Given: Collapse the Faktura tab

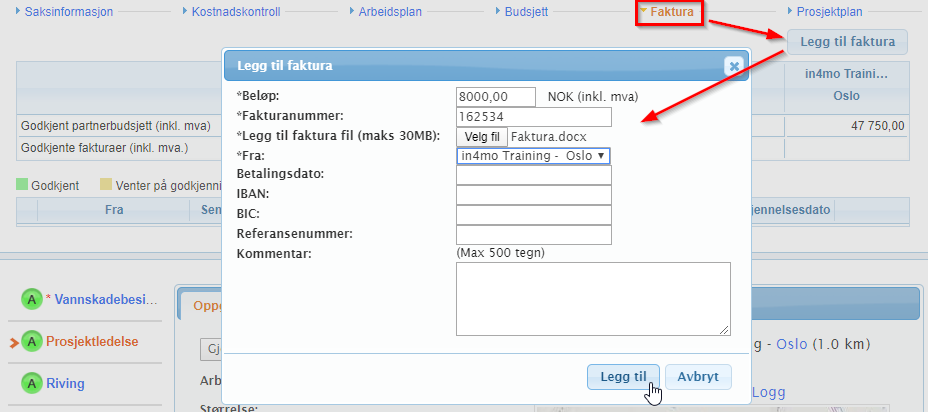Looking at the screenshot, I should pyautogui.click(x=671, y=12).
